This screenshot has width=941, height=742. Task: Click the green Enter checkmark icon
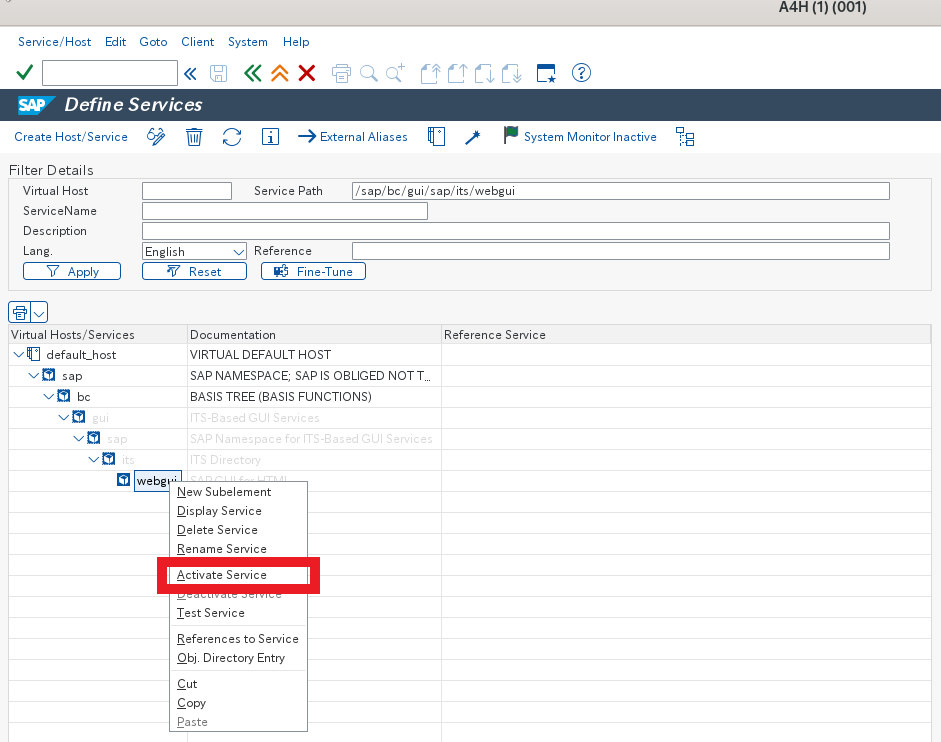[25, 73]
